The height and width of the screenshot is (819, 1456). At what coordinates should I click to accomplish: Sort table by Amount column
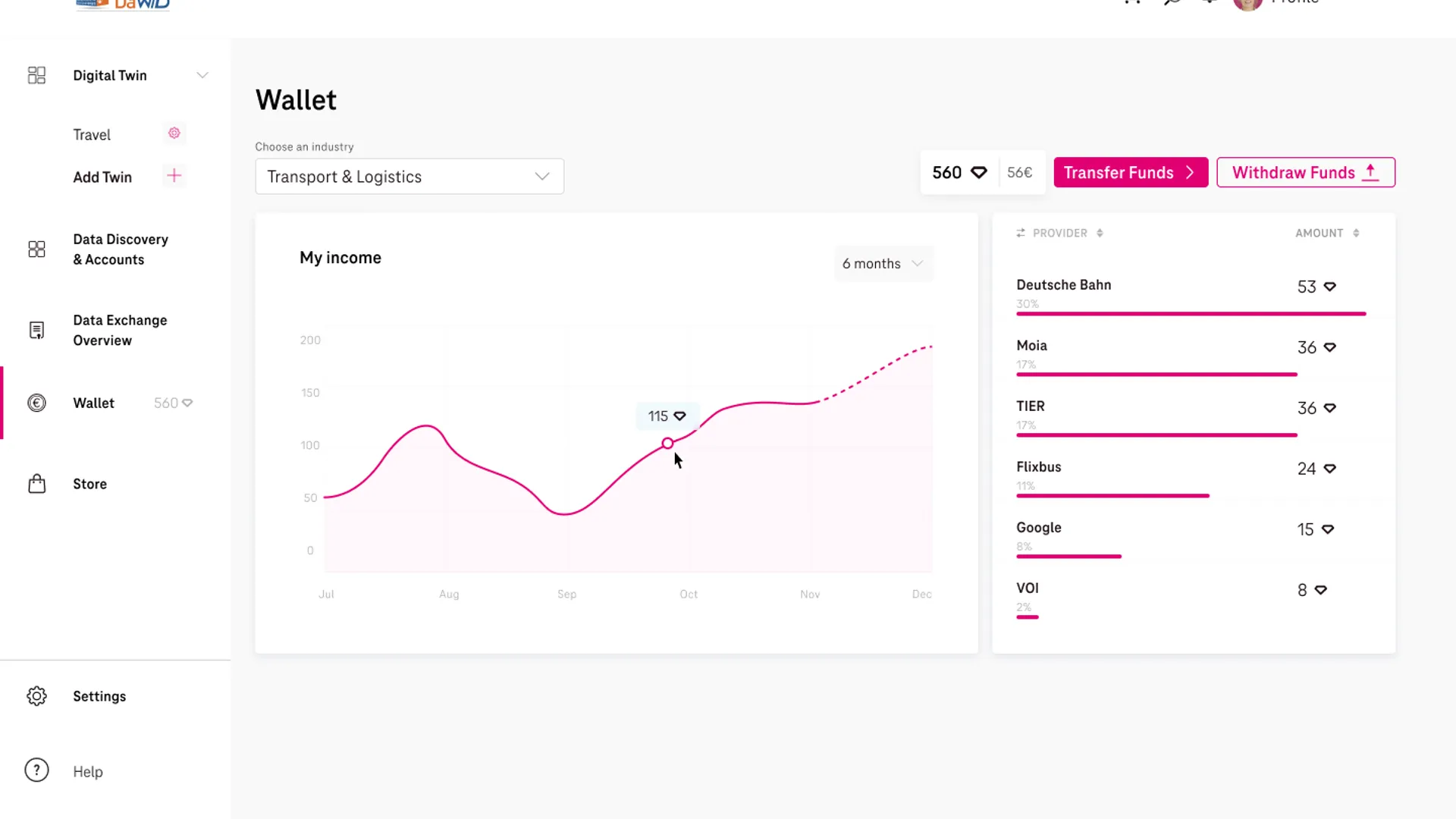1319,234
